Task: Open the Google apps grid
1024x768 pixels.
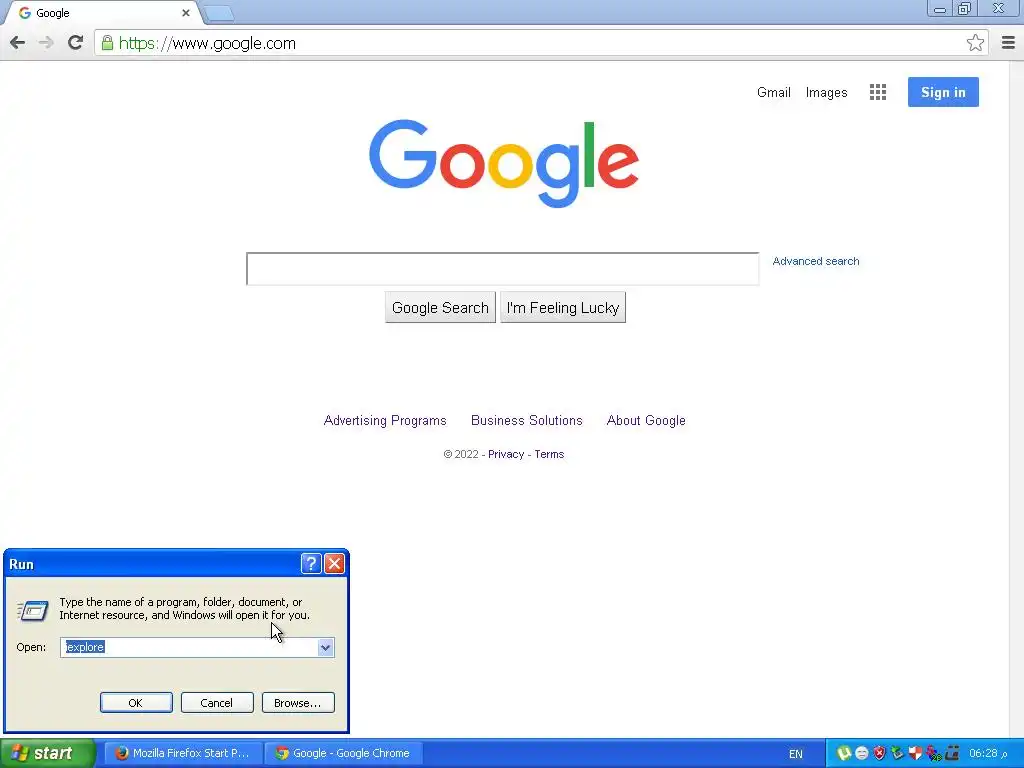Action: coord(878,92)
